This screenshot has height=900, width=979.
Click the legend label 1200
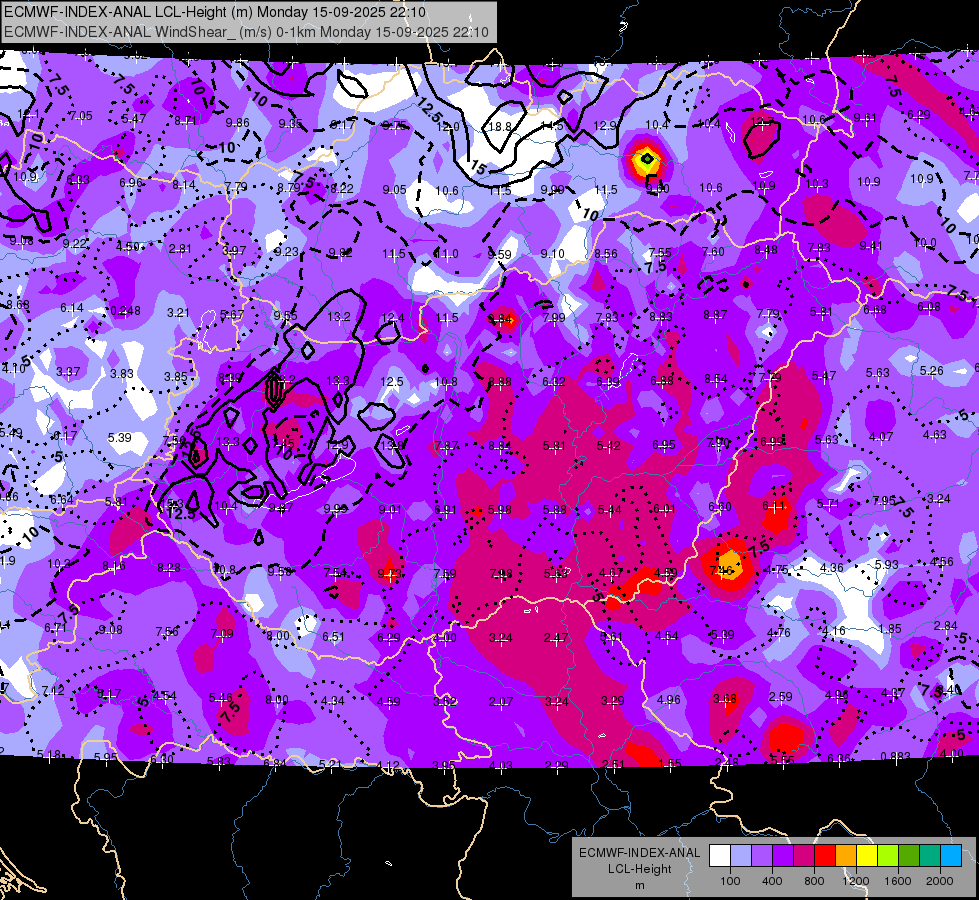[x=855, y=881]
